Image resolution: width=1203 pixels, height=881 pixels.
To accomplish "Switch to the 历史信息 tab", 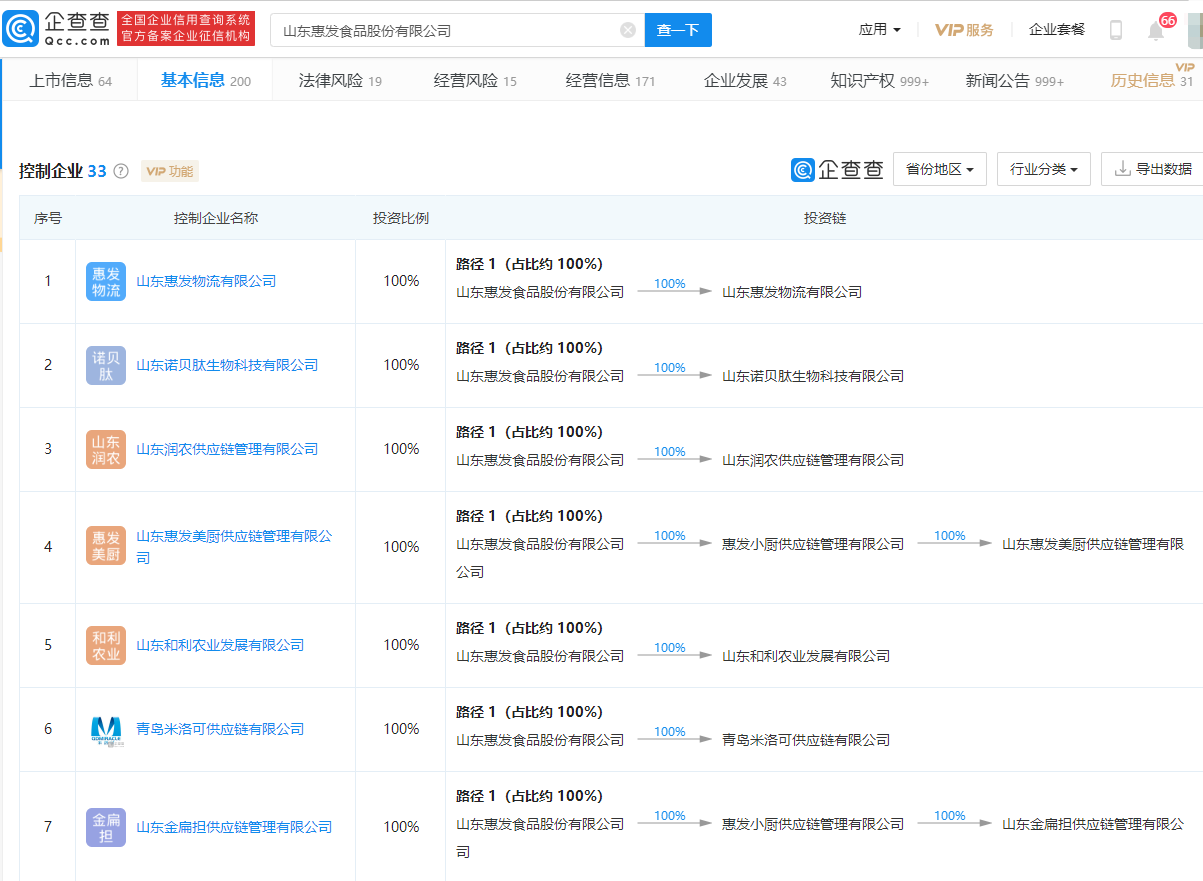I will point(1151,80).
